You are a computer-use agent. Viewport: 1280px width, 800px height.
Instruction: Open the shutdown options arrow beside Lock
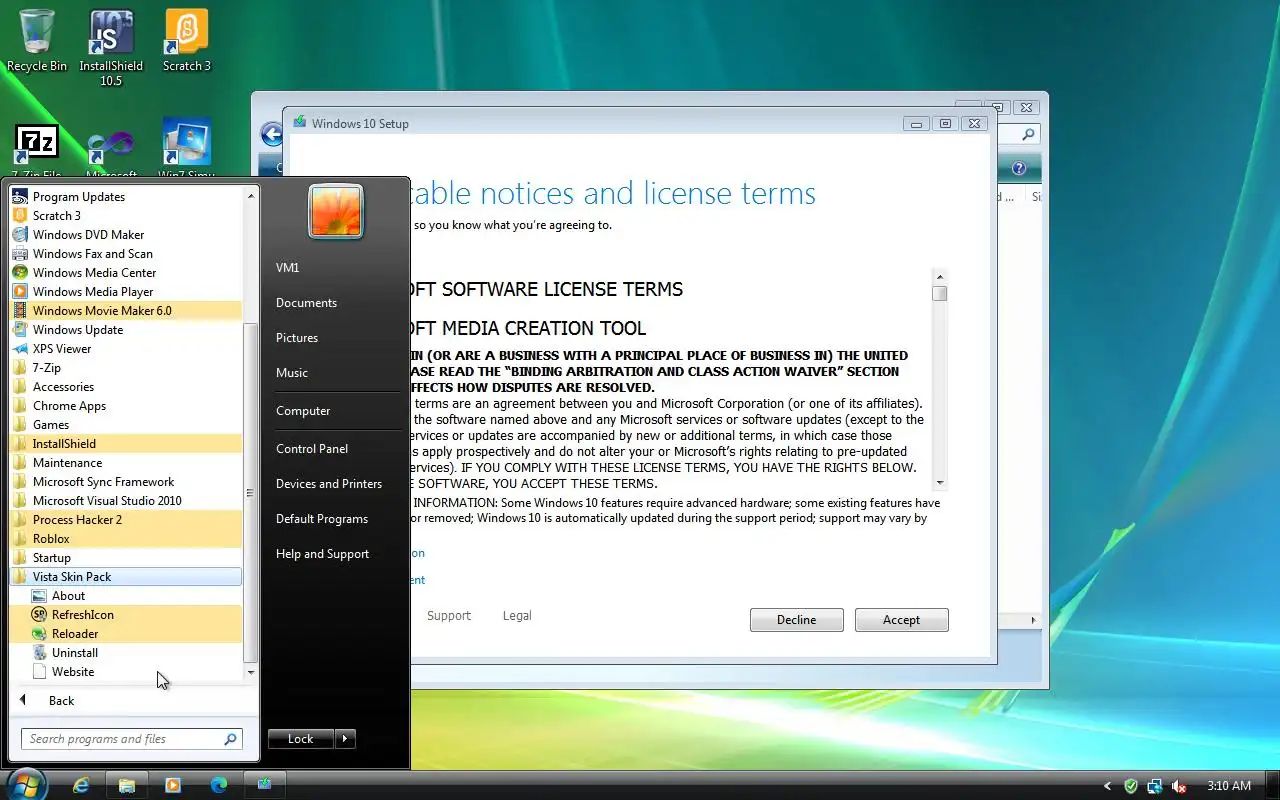pyautogui.click(x=344, y=739)
